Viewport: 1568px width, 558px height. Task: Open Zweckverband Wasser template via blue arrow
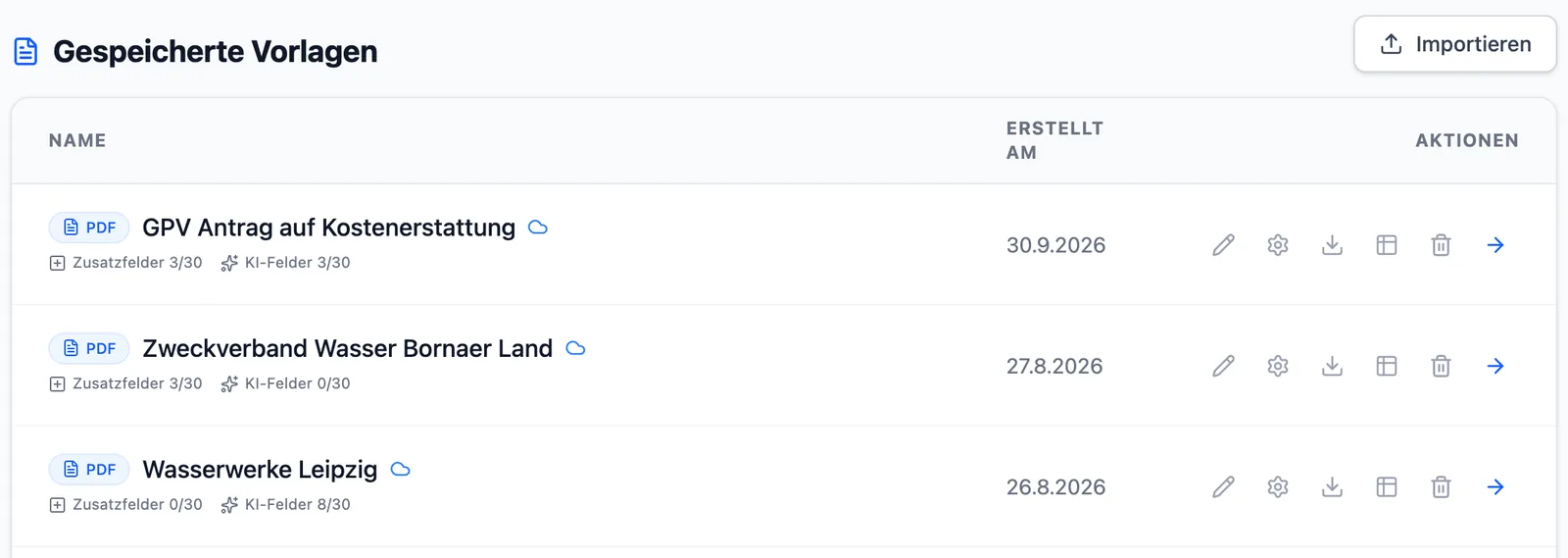click(1495, 366)
